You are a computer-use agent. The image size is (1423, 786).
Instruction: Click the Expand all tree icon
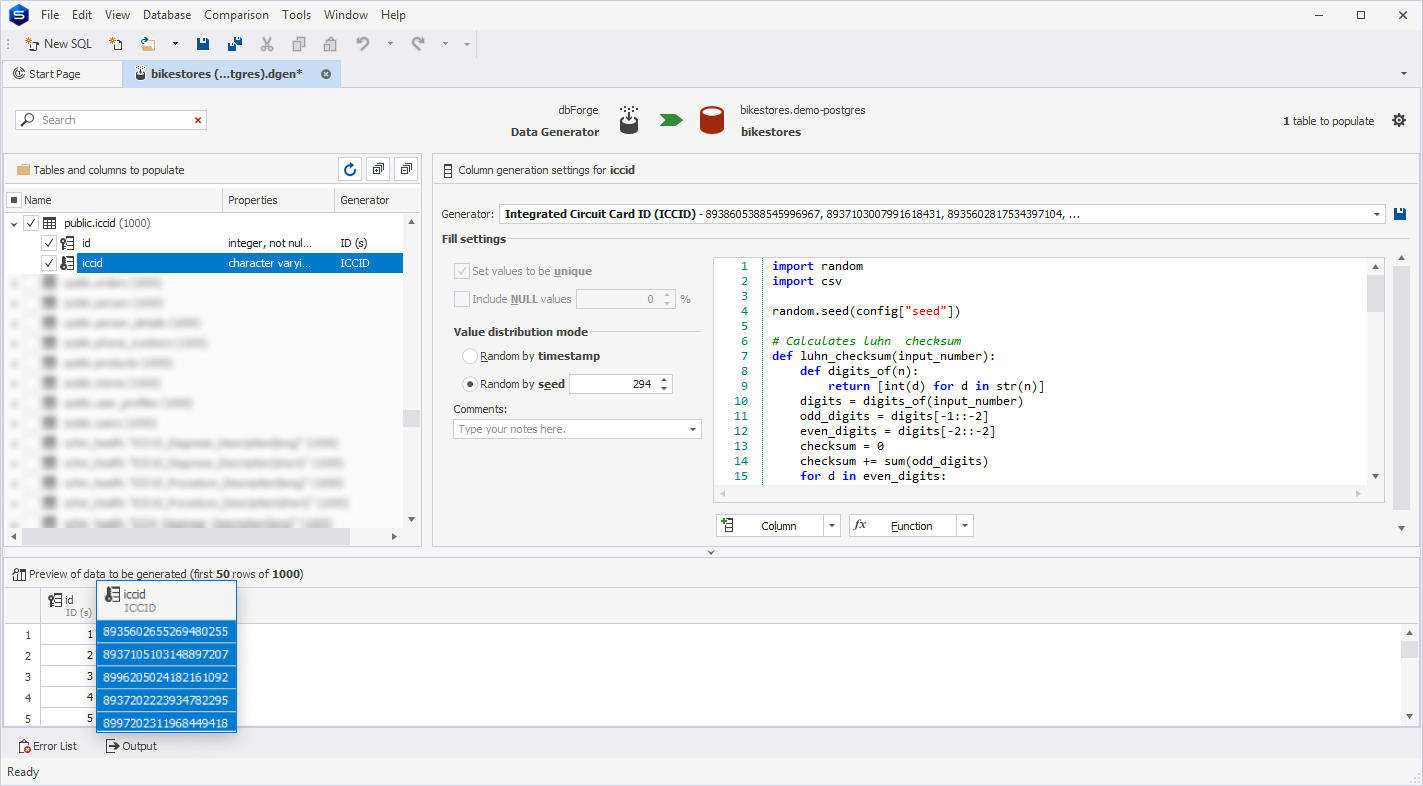[378, 170]
